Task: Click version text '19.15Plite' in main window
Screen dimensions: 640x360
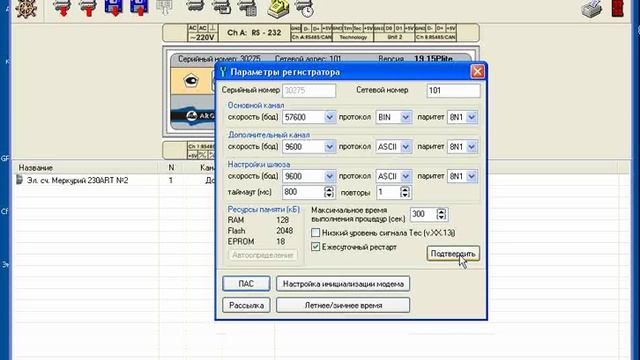Action: [433, 59]
